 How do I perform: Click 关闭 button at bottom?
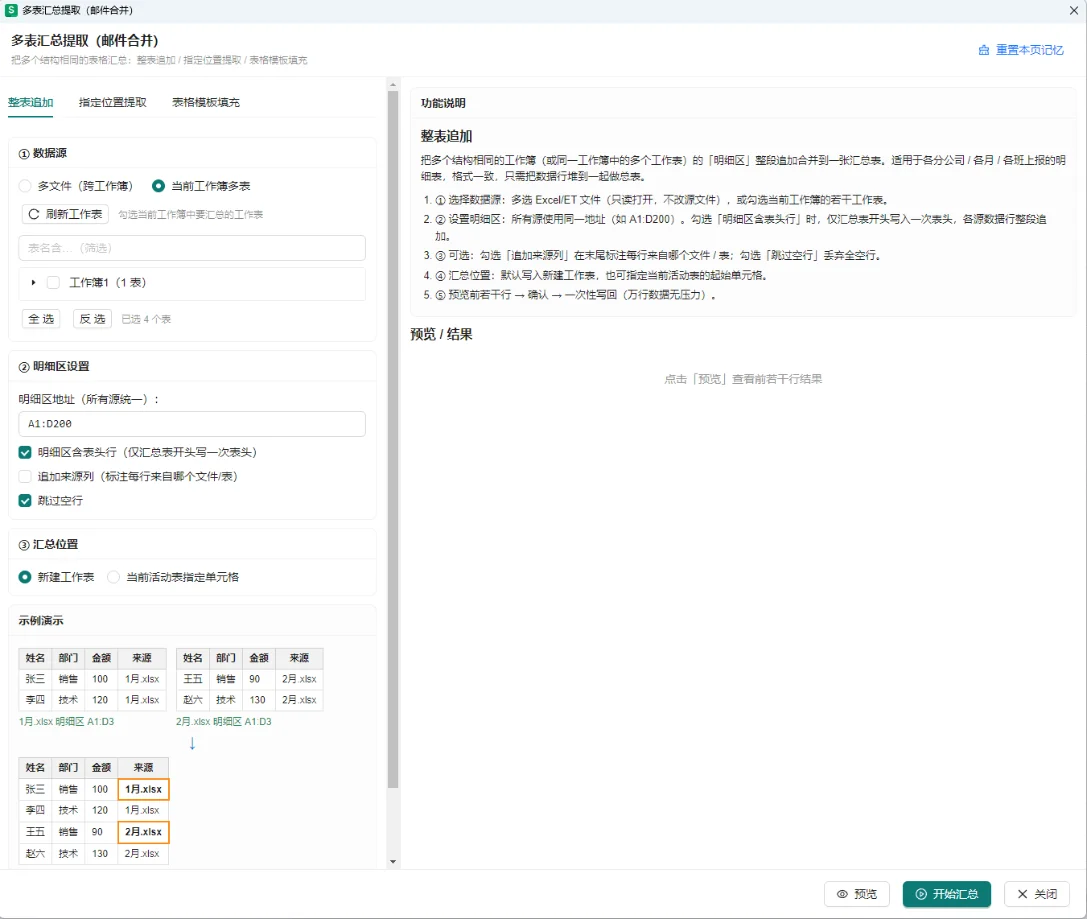tap(1037, 894)
